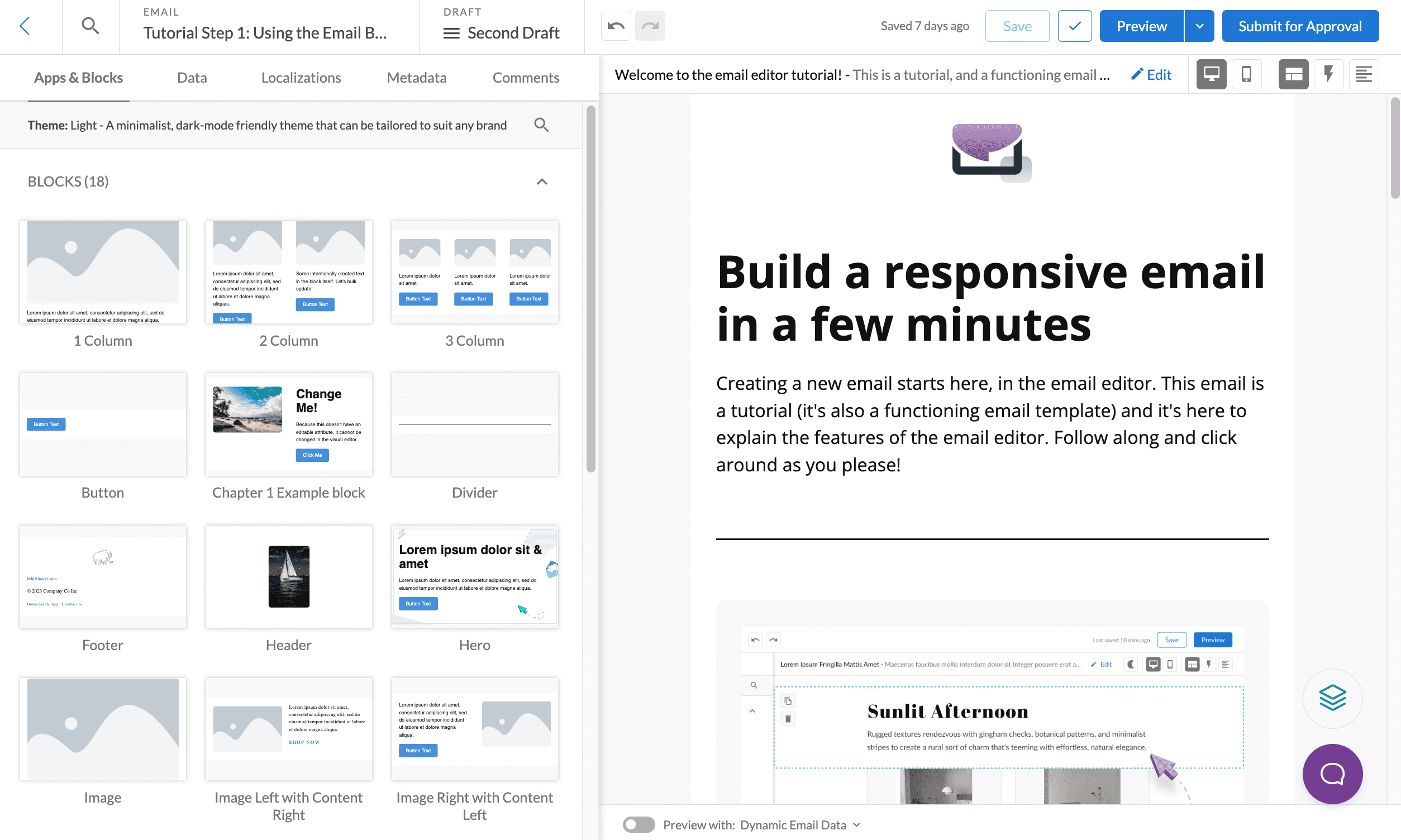The image size is (1401, 840).
Task: Click the blue checkmark approval button
Action: (x=1074, y=26)
